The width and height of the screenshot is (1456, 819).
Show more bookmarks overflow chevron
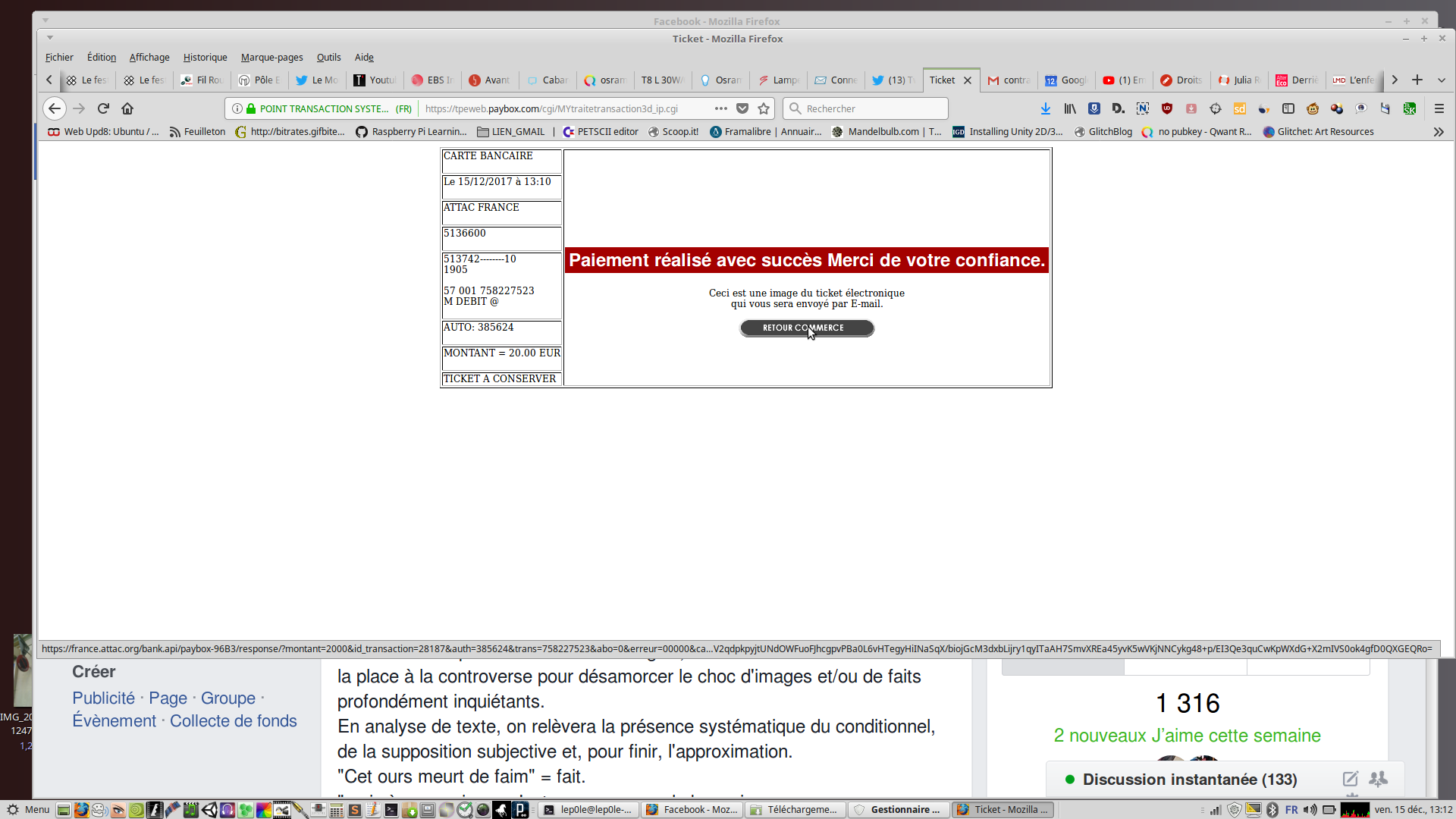click(x=1439, y=132)
